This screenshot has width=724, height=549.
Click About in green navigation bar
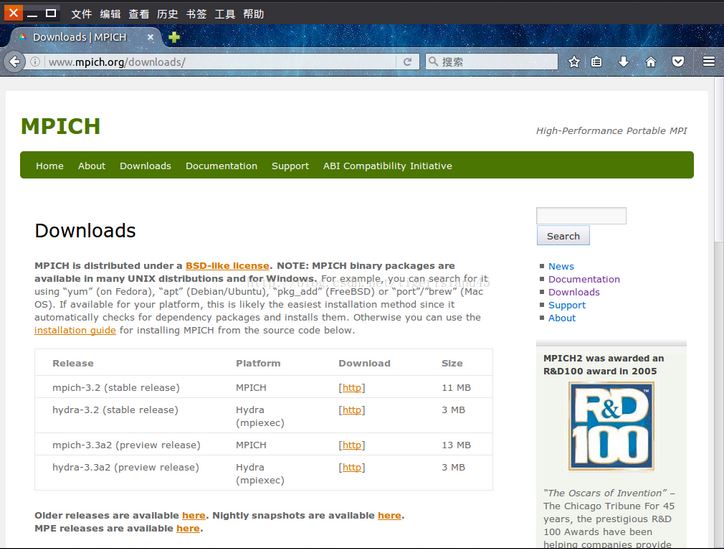pyautogui.click(x=91, y=166)
